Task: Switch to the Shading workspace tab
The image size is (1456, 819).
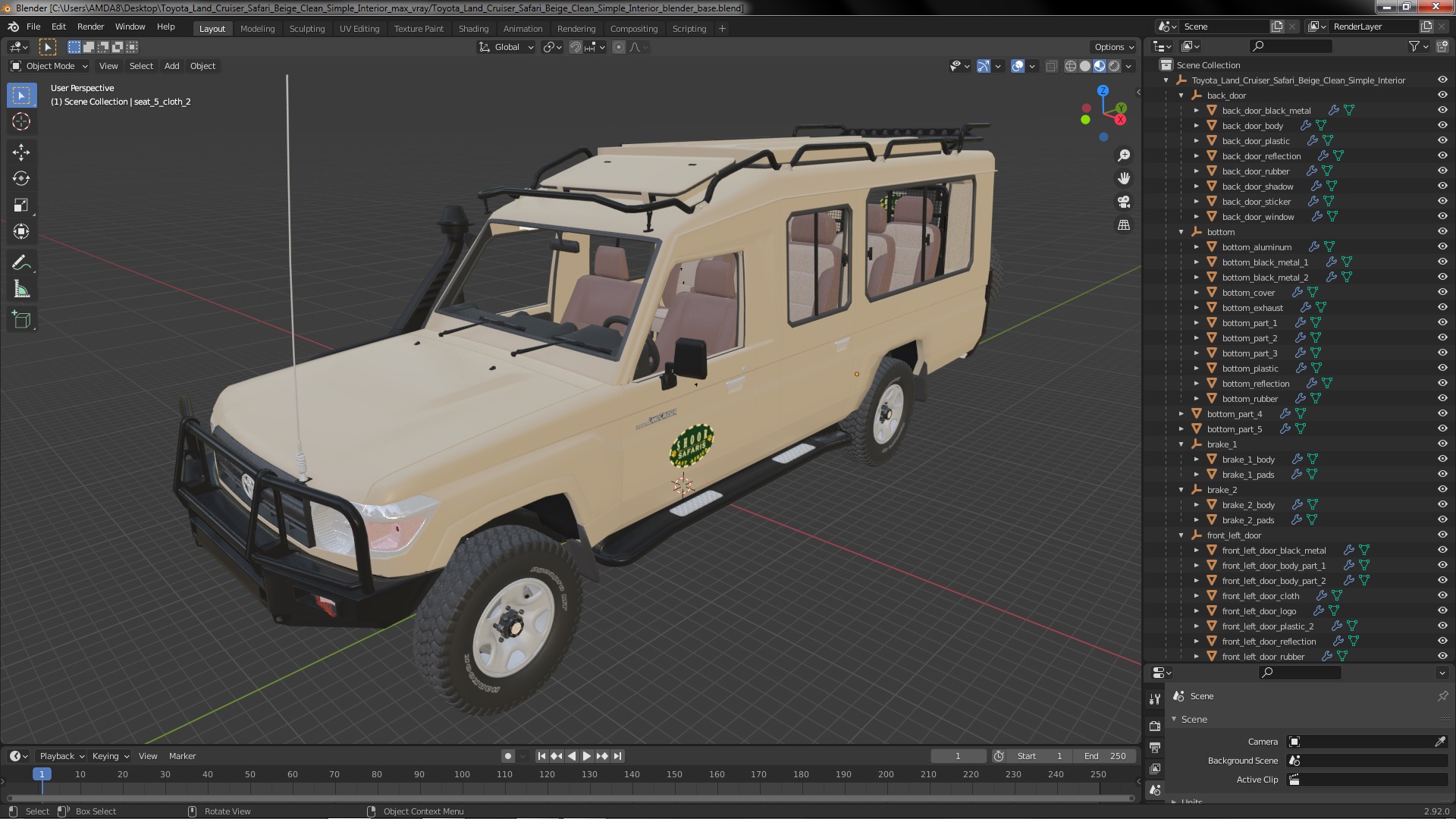Action: 473,29
